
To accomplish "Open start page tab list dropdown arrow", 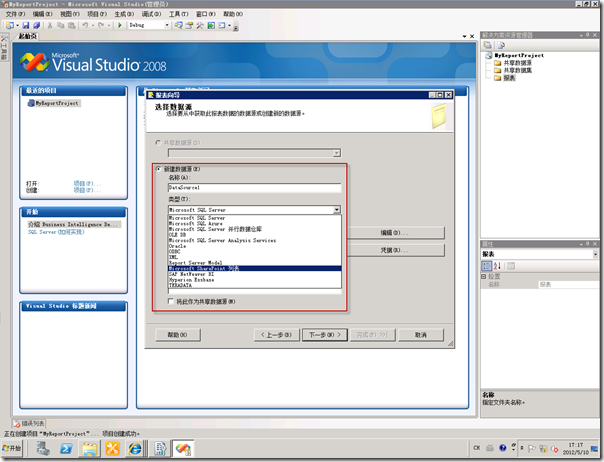I will (x=465, y=36).
